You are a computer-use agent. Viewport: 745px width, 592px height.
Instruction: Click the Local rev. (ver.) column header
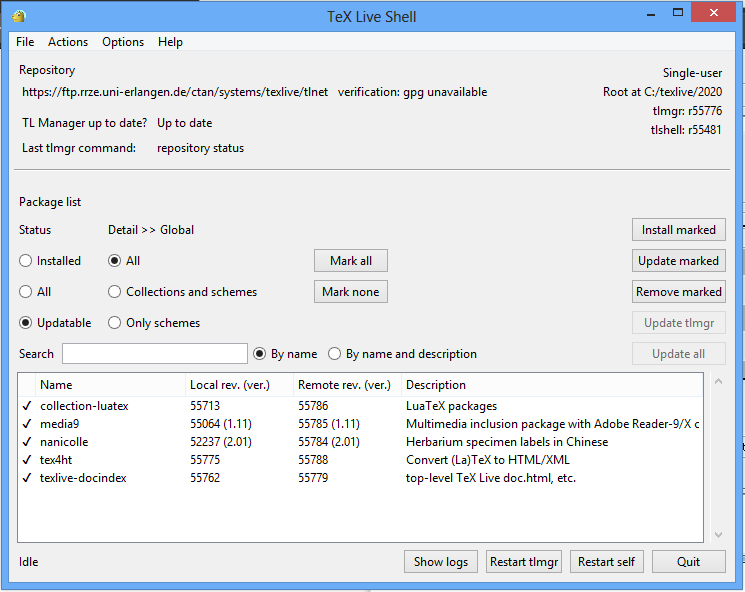[x=239, y=385]
